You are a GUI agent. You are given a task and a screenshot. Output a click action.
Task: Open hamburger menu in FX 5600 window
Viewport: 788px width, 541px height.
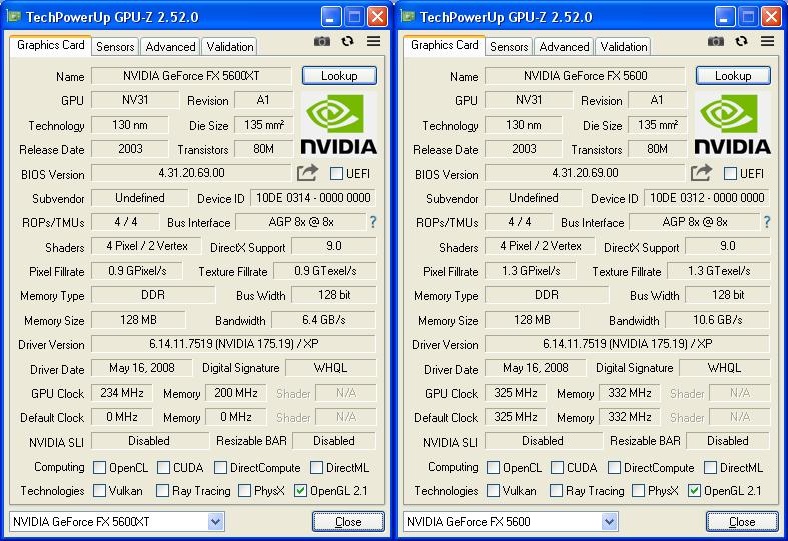(x=767, y=41)
